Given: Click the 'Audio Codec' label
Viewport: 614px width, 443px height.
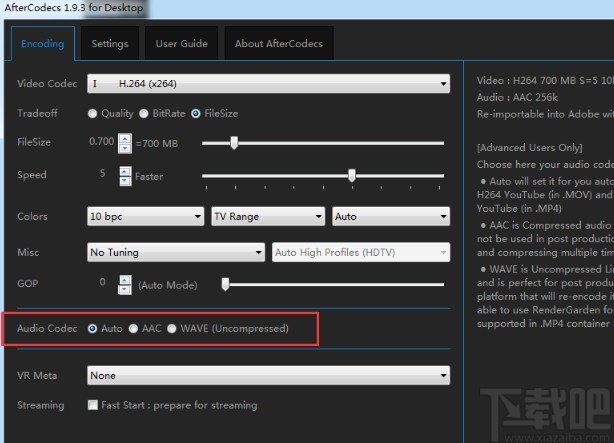Looking at the screenshot, I should coord(47,328).
